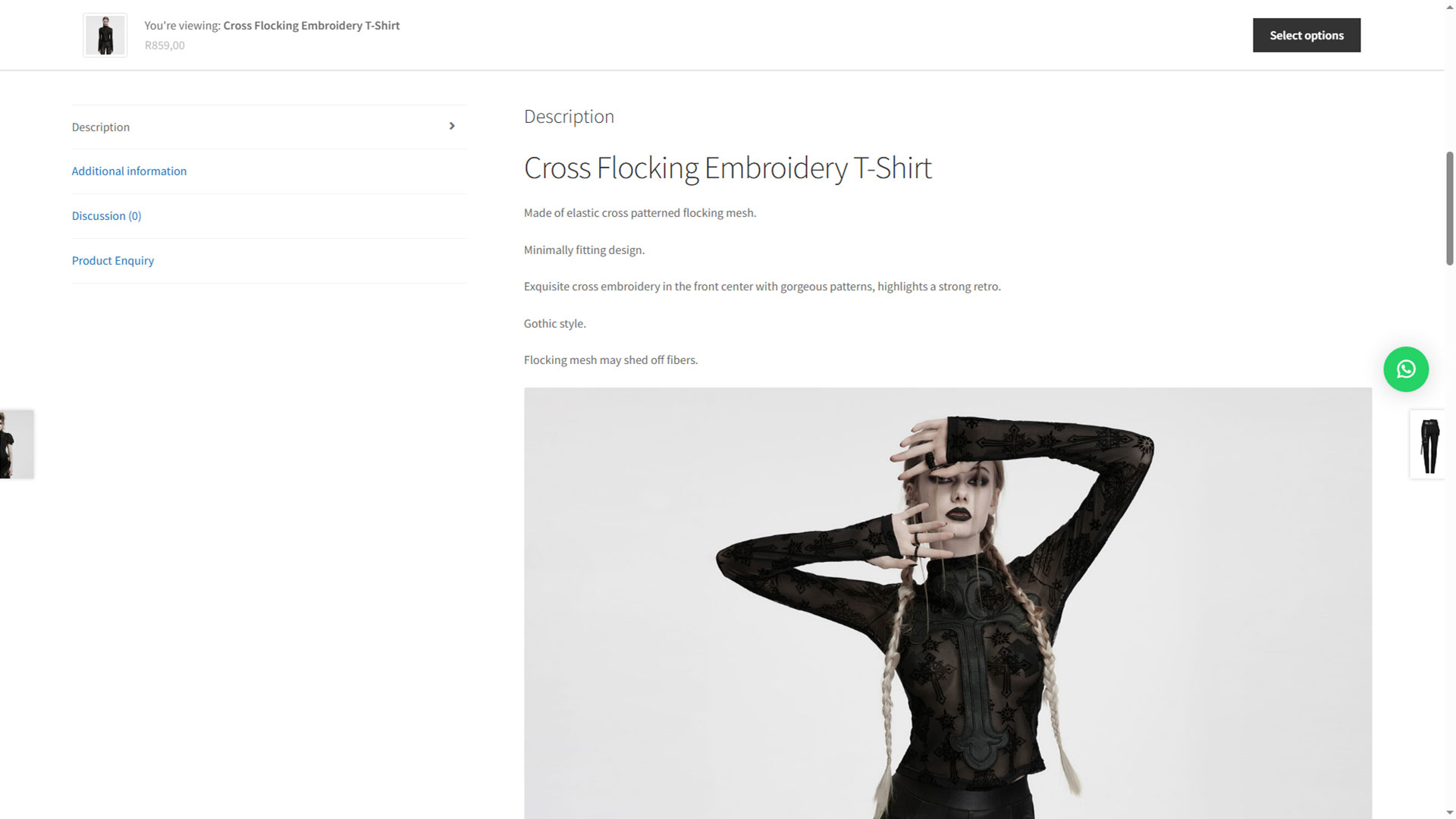Click the vertical page scrollbar thumb

pyautogui.click(x=1450, y=209)
